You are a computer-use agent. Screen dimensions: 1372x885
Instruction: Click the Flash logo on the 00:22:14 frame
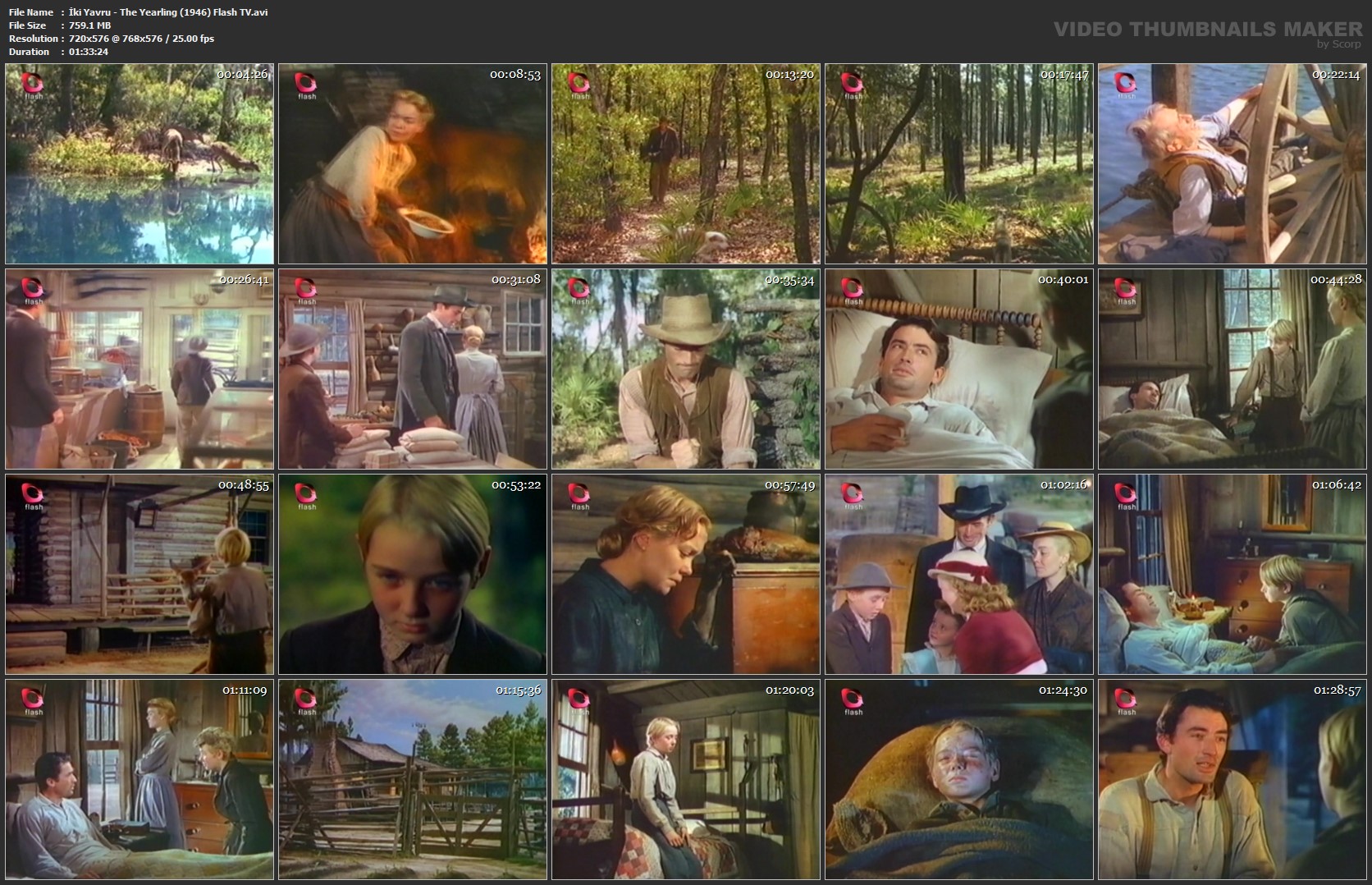click(x=1126, y=85)
